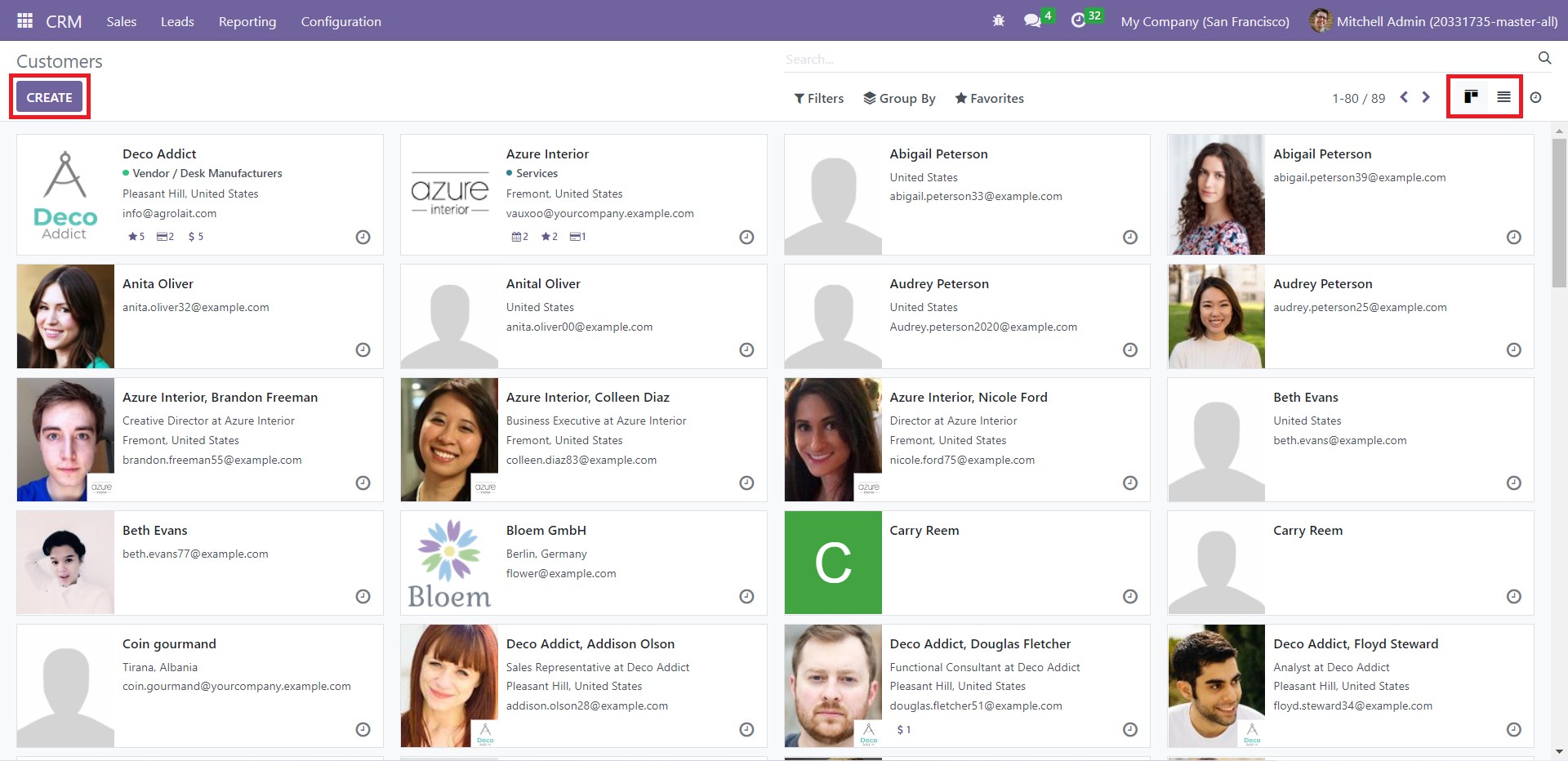
Task: Click star count on Azure Interior card
Action: [x=550, y=237]
